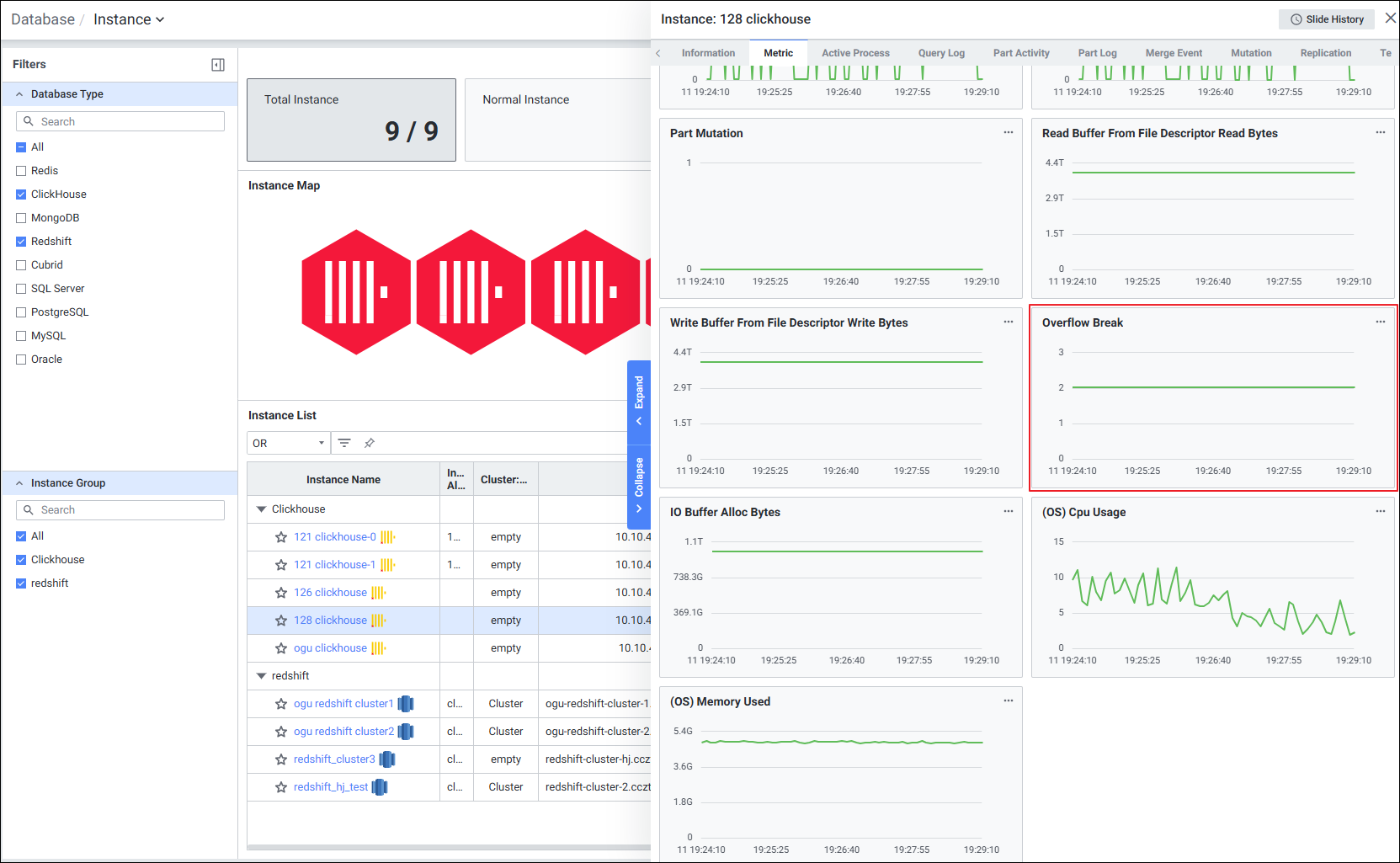Image resolution: width=1400 pixels, height=863 pixels.
Task: Switch to the Query Log tab
Action: (x=941, y=53)
